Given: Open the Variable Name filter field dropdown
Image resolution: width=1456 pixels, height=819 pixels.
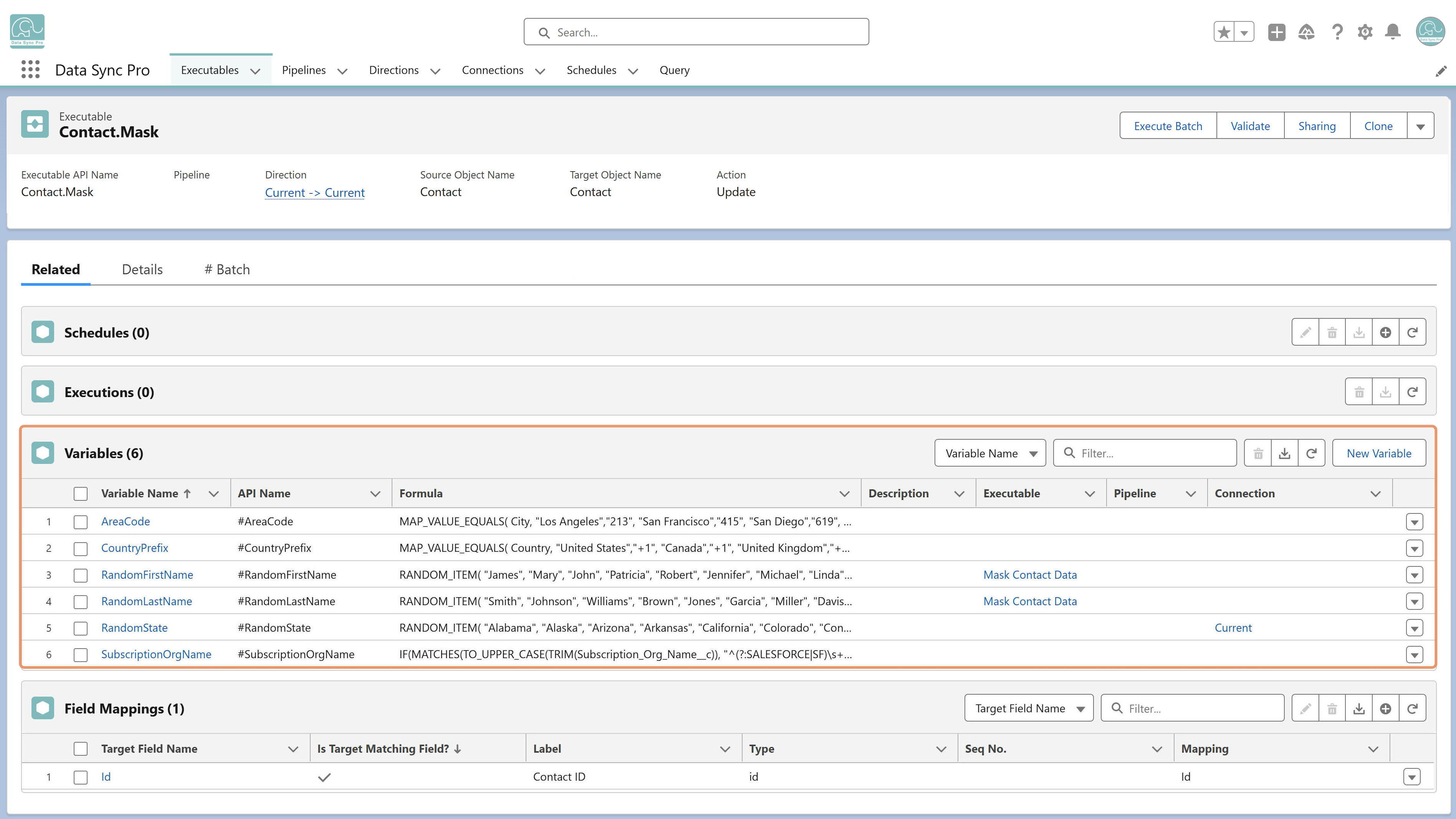Looking at the screenshot, I should tap(990, 453).
